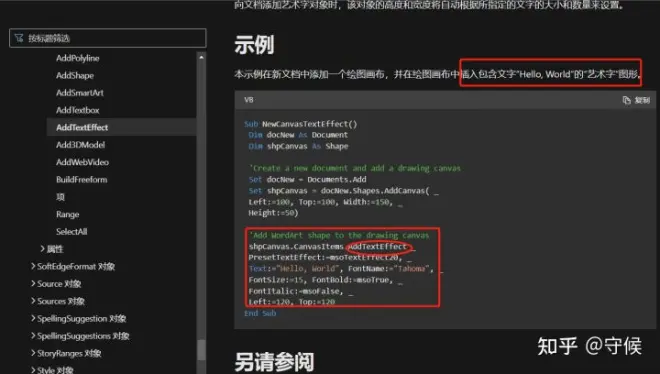Viewport: 660px width, 374px height.
Task: Open the 项 (Item) method page
Action: (60, 196)
